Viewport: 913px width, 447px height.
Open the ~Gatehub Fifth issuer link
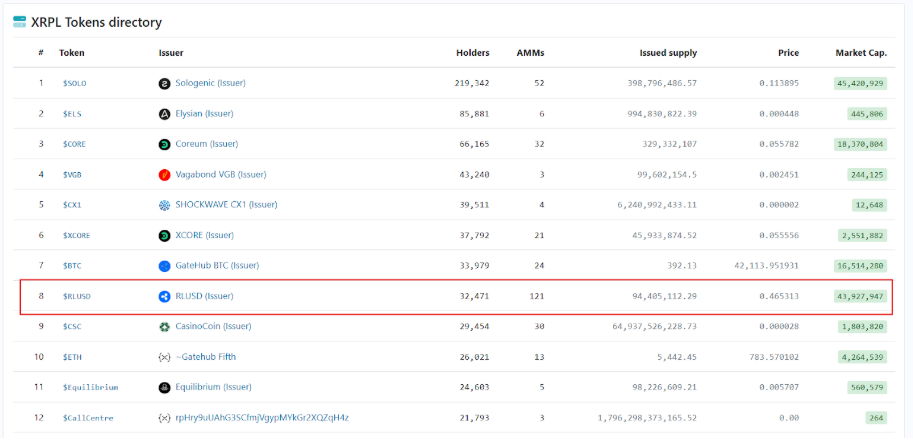[x=206, y=356]
